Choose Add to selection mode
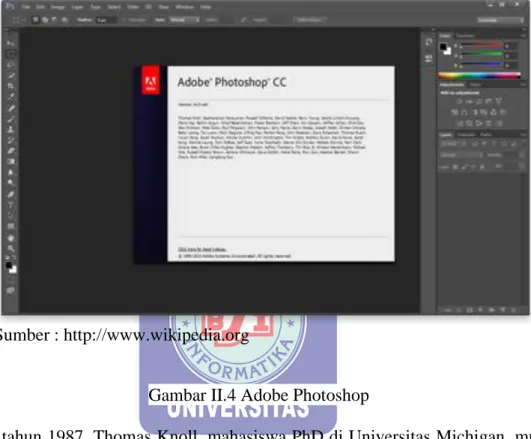The height and width of the screenshot is (439, 531). click(45, 20)
